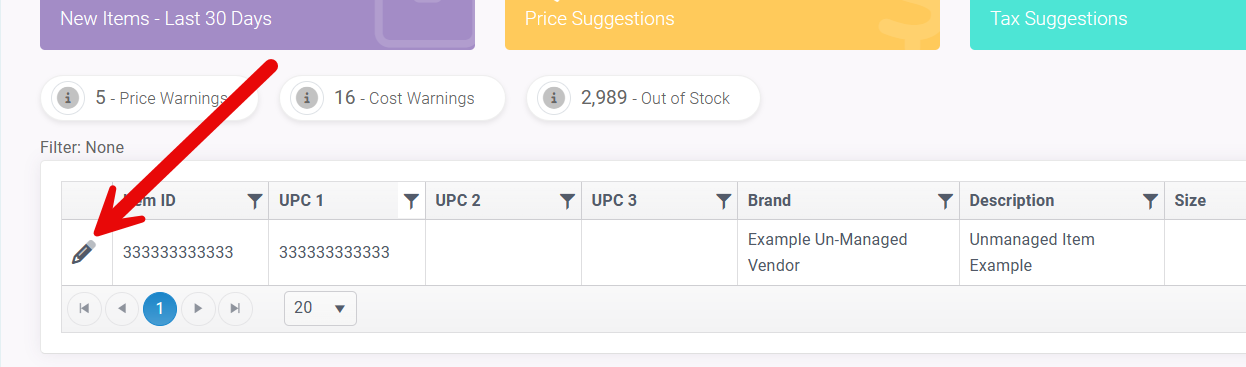Go to the next page of results

click(x=198, y=308)
